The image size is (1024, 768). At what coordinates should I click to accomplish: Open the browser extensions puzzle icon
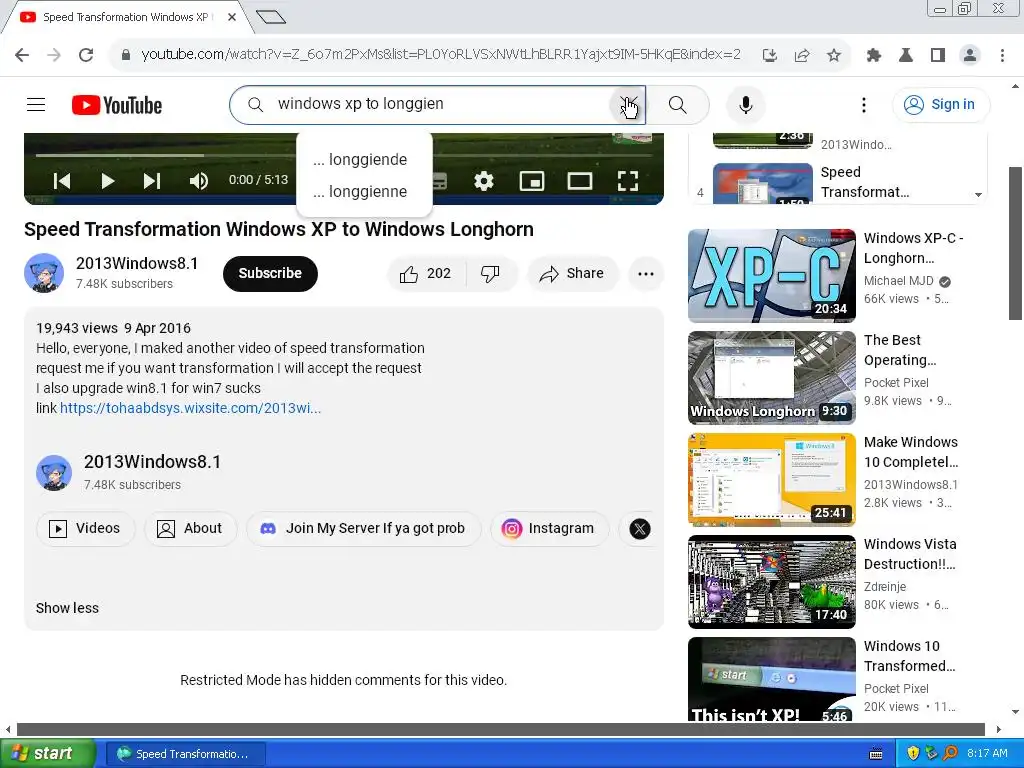[x=873, y=55]
